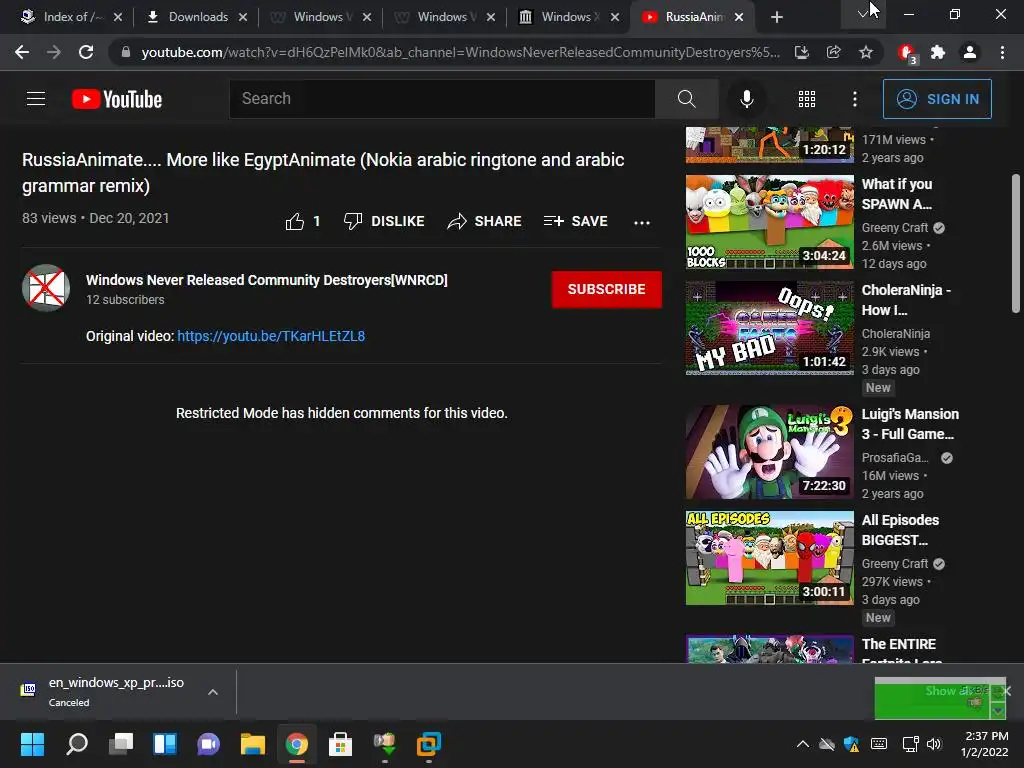Open WNRCD channel avatar

46,288
